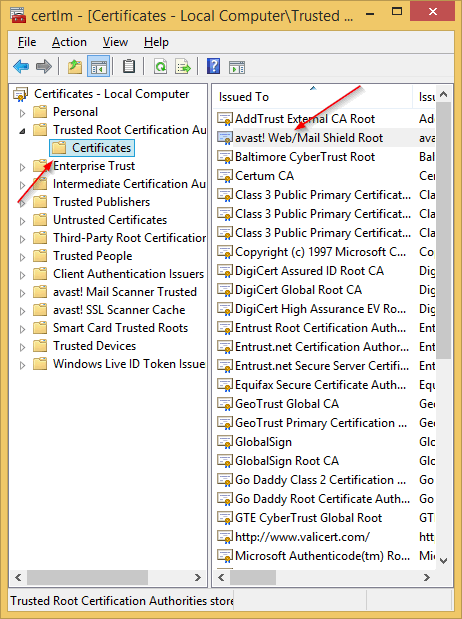
Task: Click the Baltimore CyberTrust Root certificate icon
Action: click(x=225, y=157)
